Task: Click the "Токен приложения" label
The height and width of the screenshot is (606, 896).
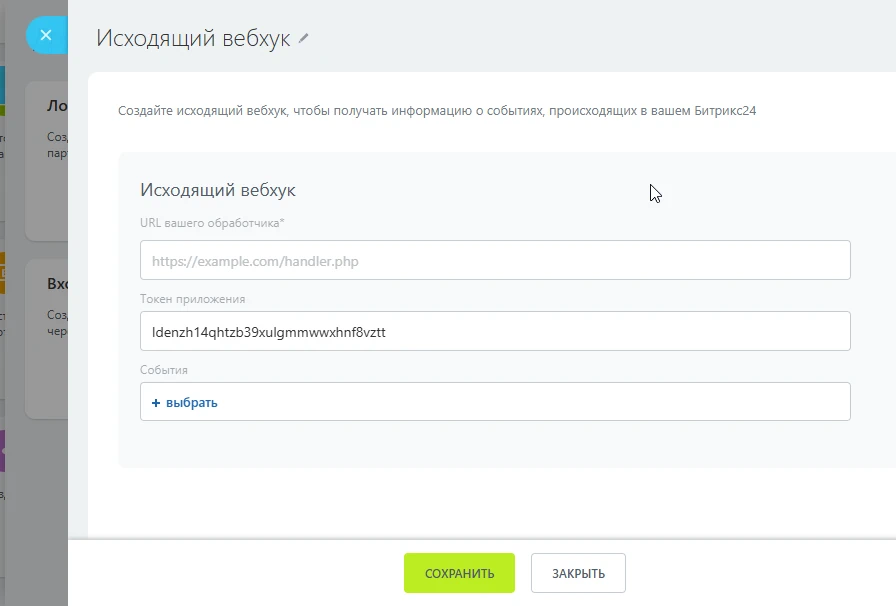Action: click(x=192, y=299)
